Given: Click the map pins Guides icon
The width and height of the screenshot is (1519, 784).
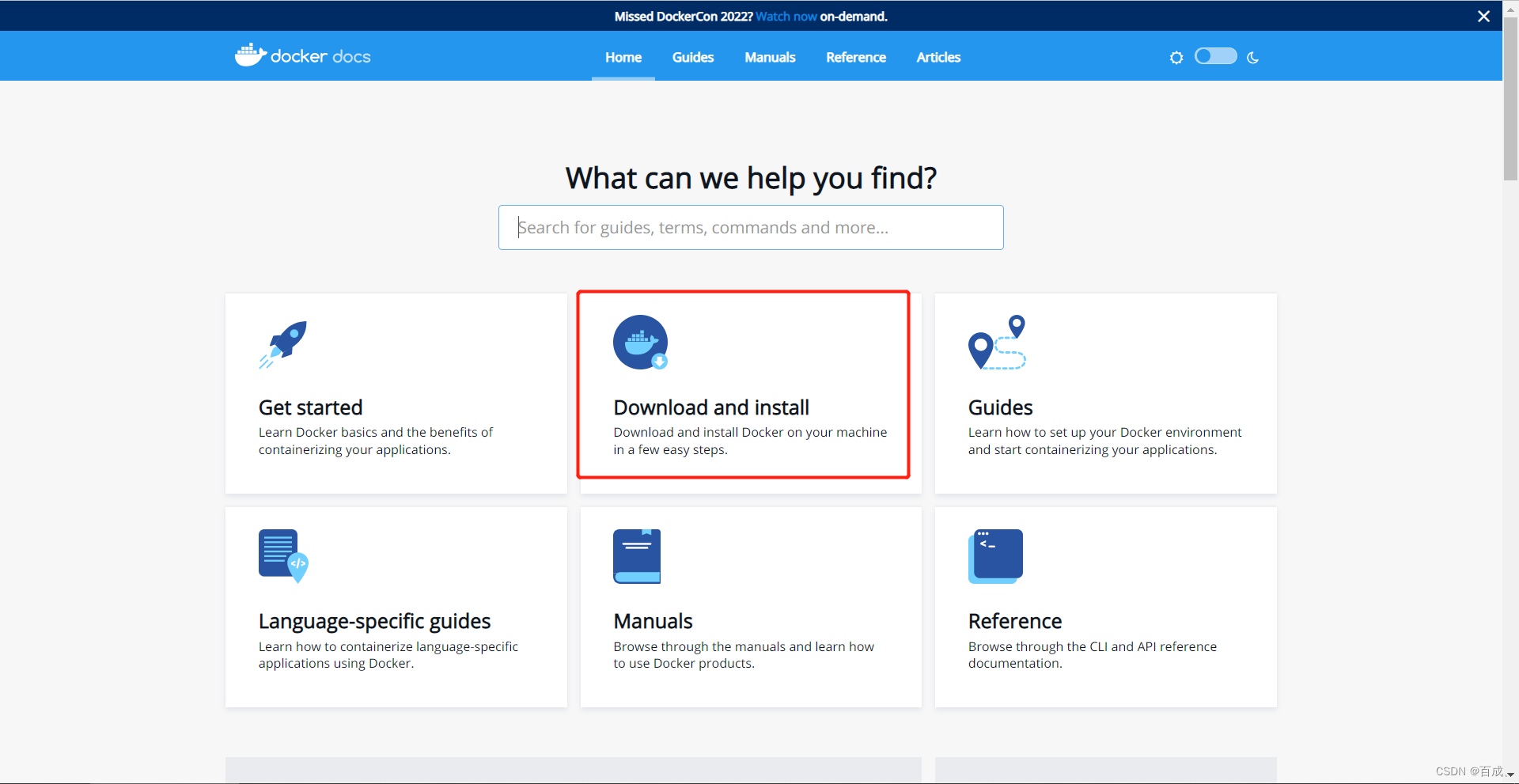Looking at the screenshot, I should point(997,342).
